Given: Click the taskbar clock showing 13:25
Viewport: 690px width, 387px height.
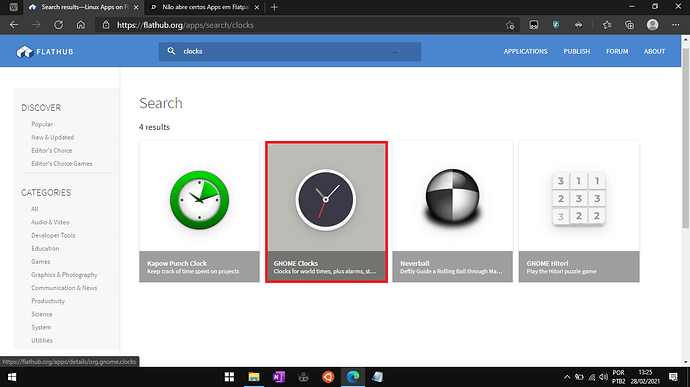Looking at the screenshot, I should tap(645, 377).
